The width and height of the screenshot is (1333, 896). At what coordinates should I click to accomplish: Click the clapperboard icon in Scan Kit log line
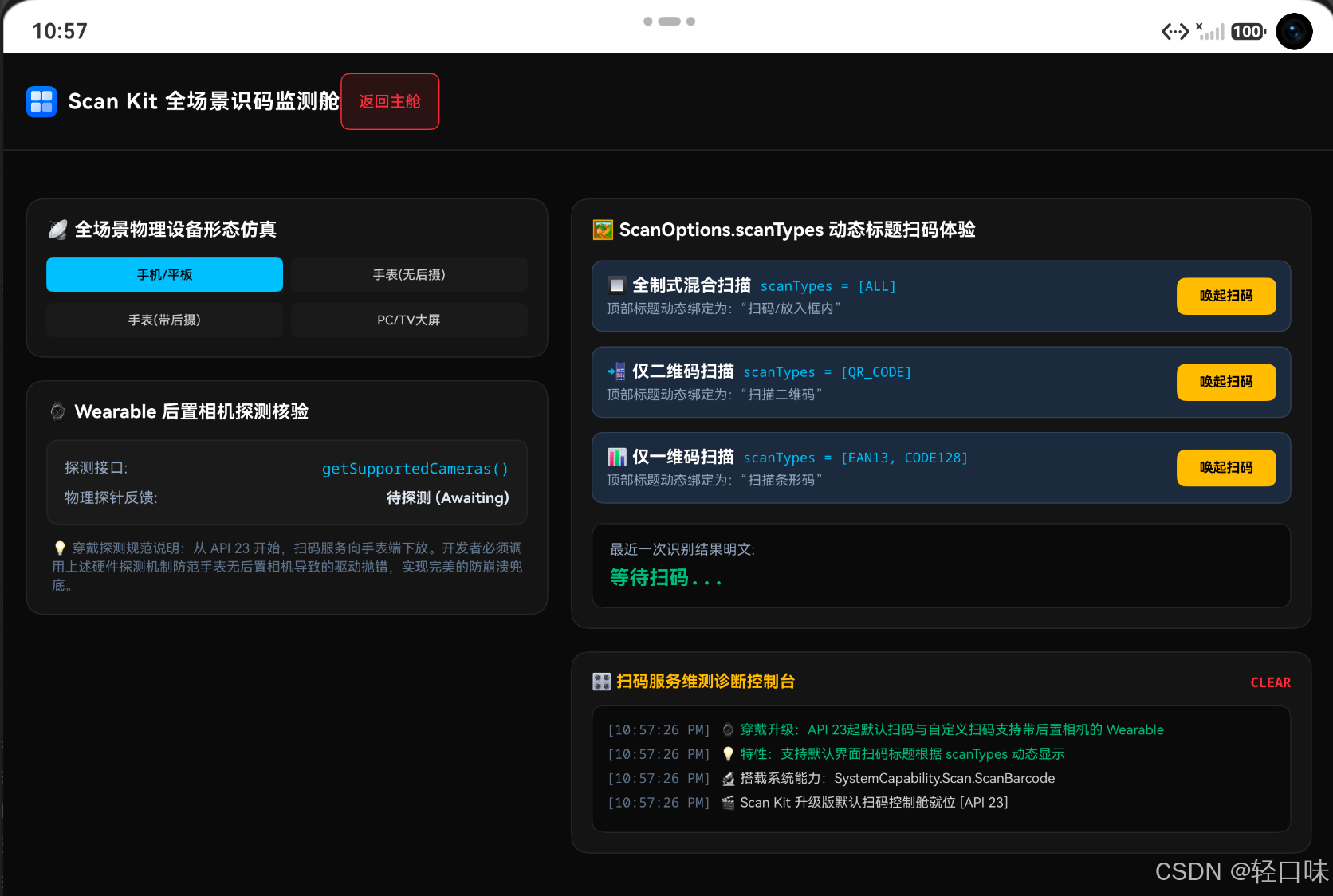pyautogui.click(x=728, y=803)
